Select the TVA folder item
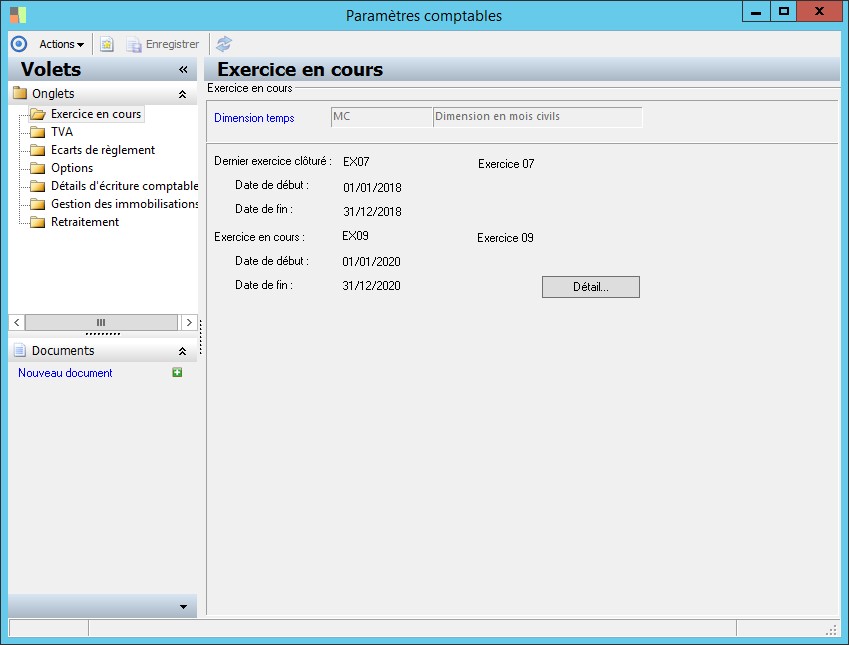Image resolution: width=849 pixels, height=645 pixels. click(x=61, y=132)
